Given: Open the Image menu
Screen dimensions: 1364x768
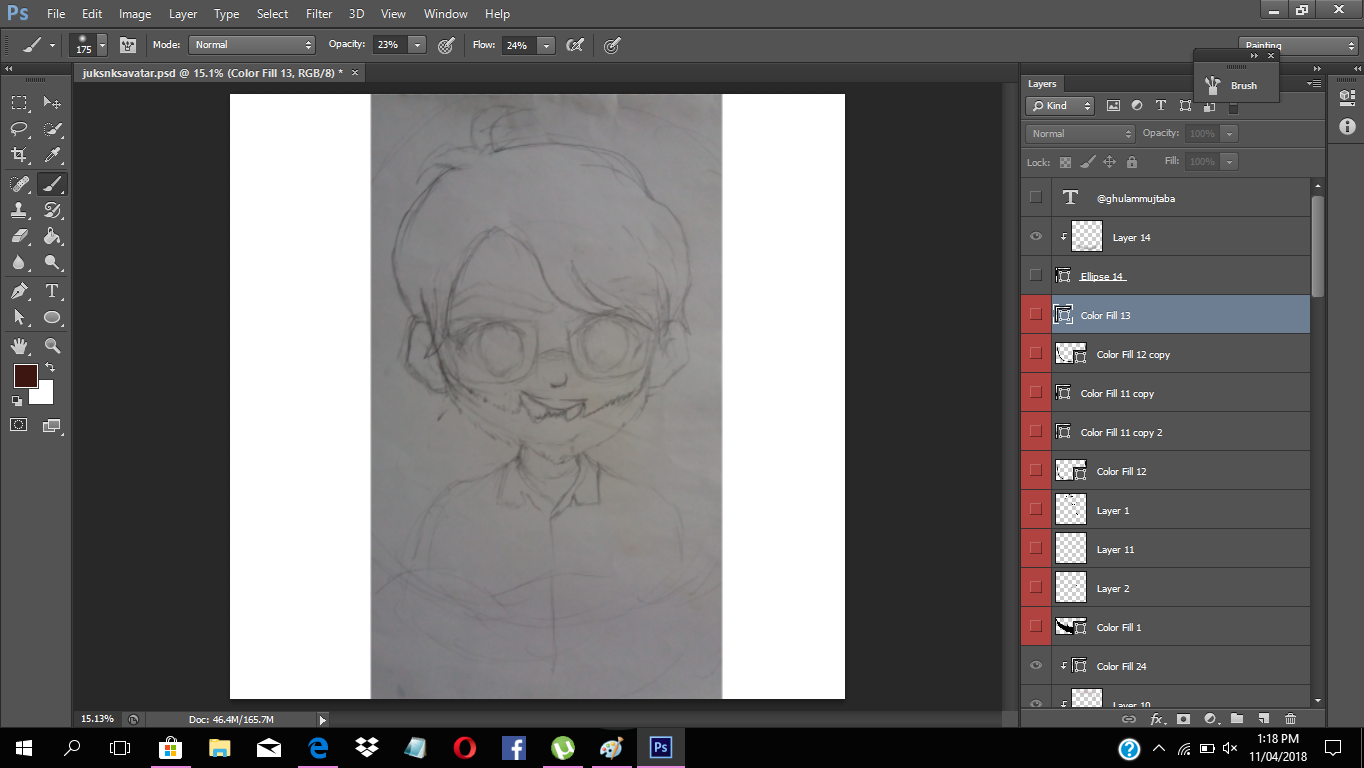Looking at the screenshot, I should coord(135,14).
